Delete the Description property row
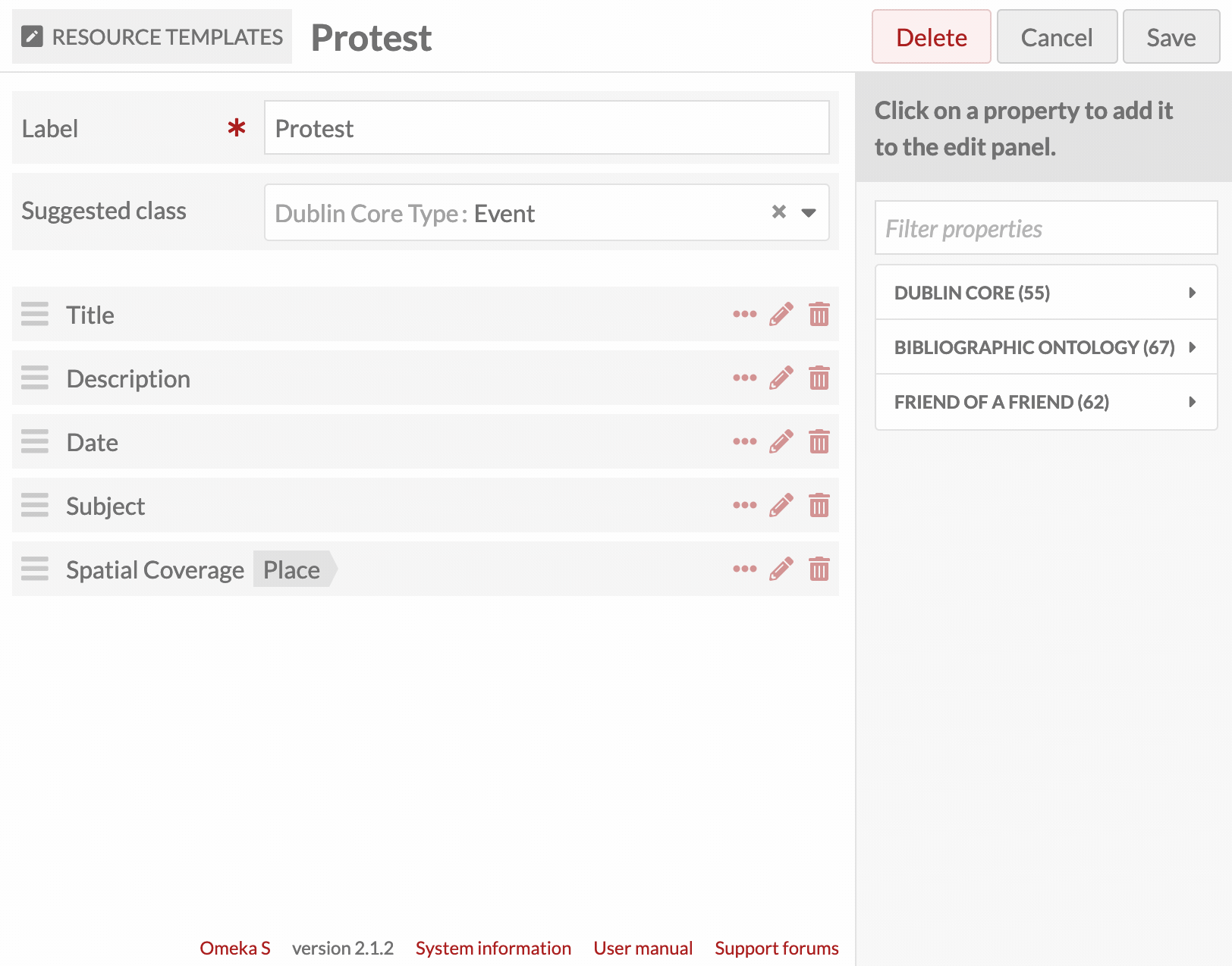 (819, 378)
